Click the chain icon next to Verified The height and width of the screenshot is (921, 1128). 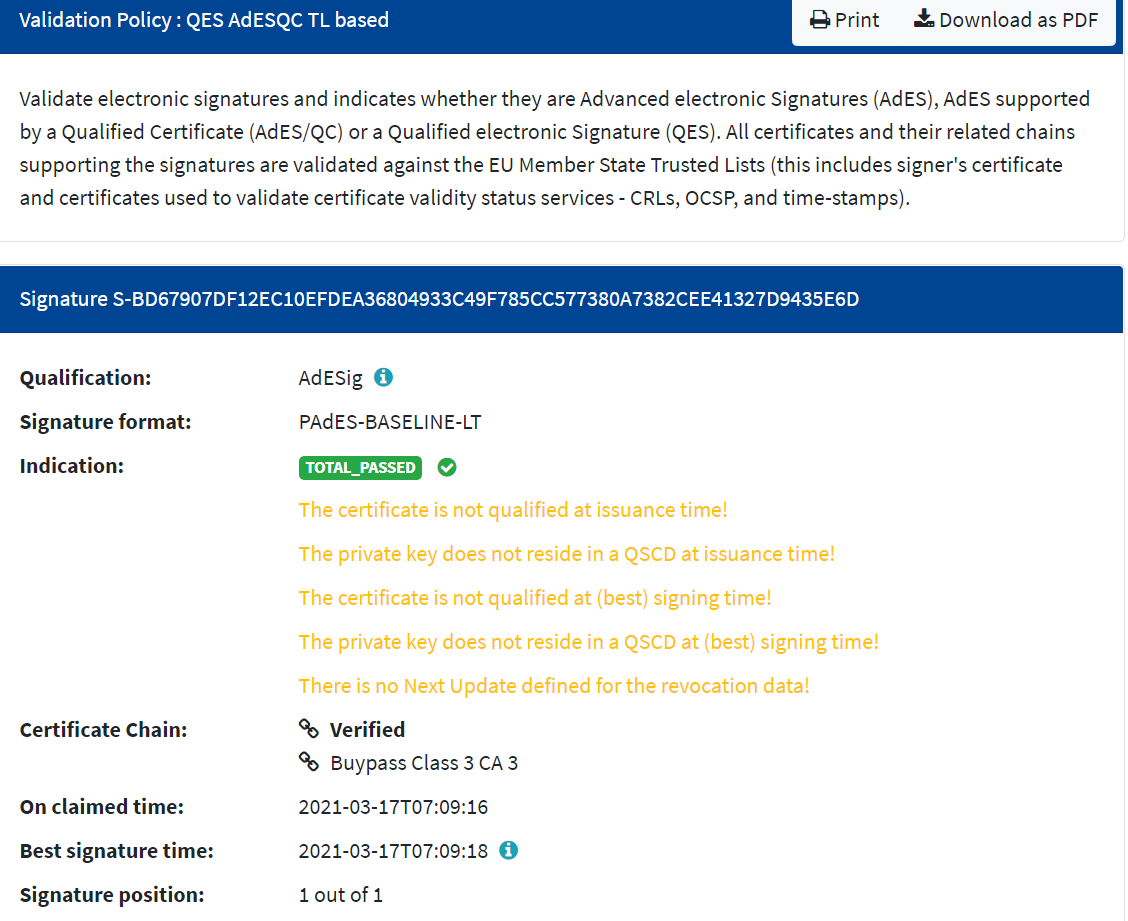point(309,729)
